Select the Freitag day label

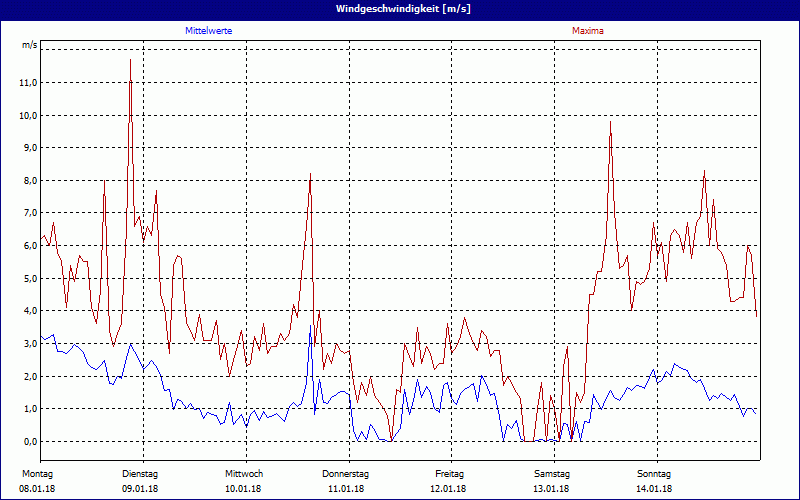pos(449,473)
